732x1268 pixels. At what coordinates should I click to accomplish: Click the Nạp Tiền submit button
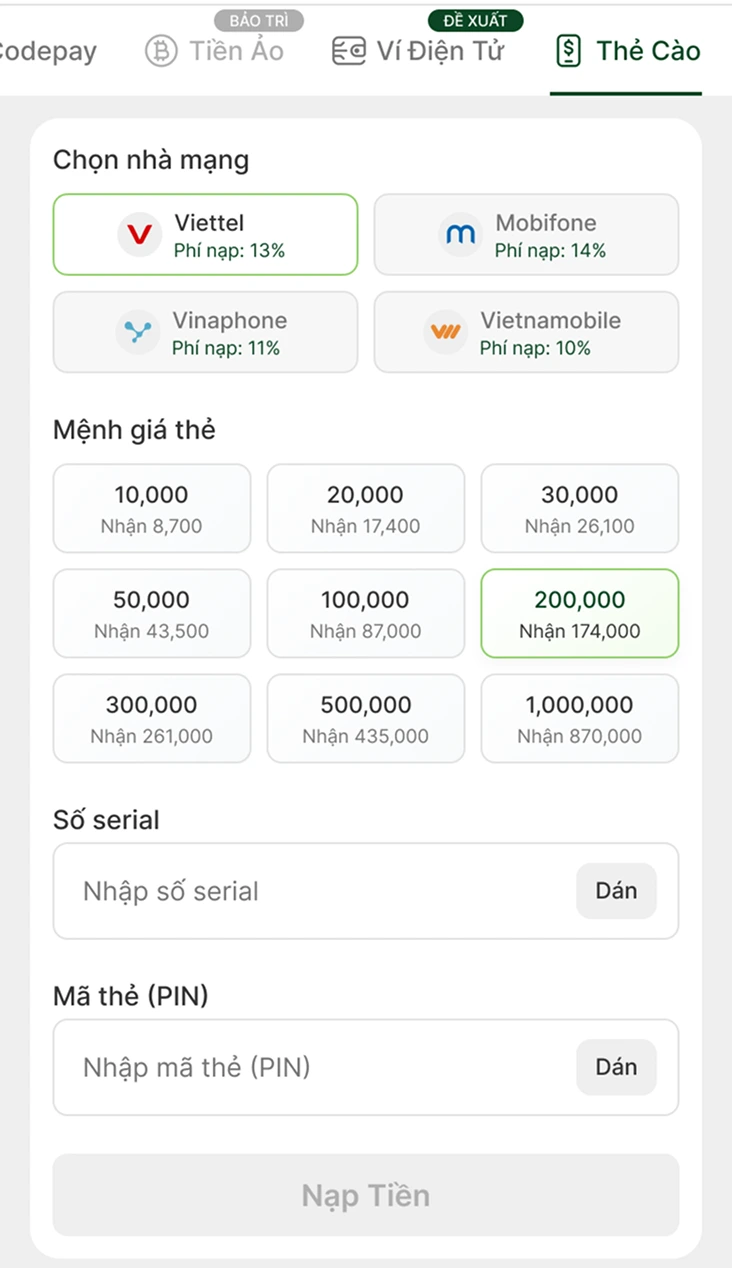click(x=365, y=1195)
